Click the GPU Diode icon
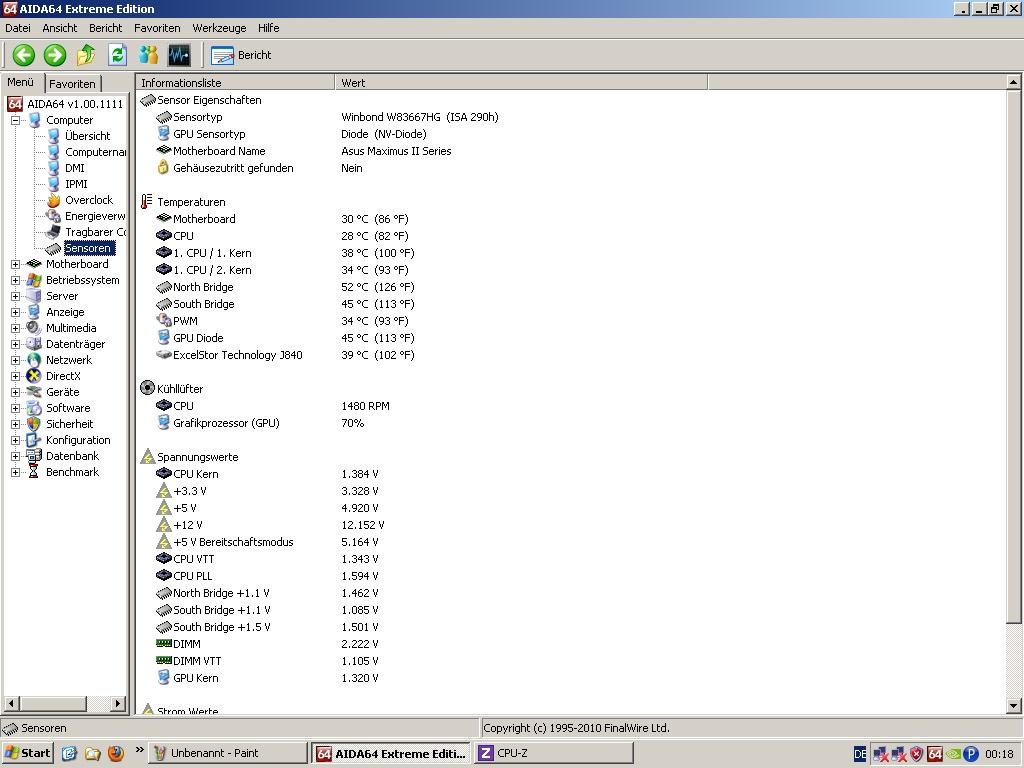This screenshot has height=768, width=1024. click(x=163, y=338)
